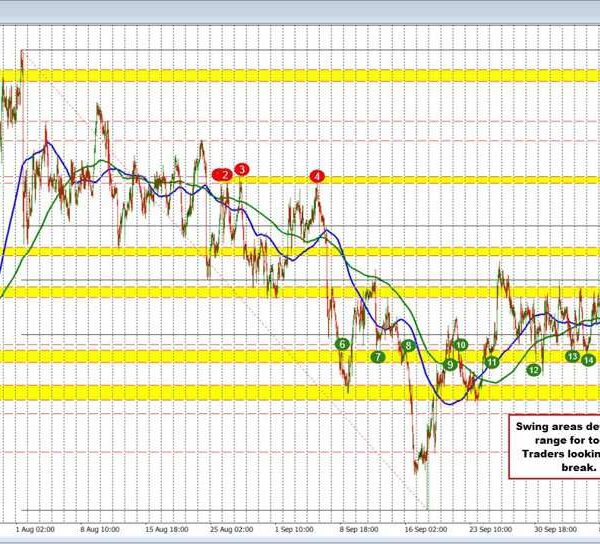
Task: Select green marker number 14
Action: pos(589,359)
